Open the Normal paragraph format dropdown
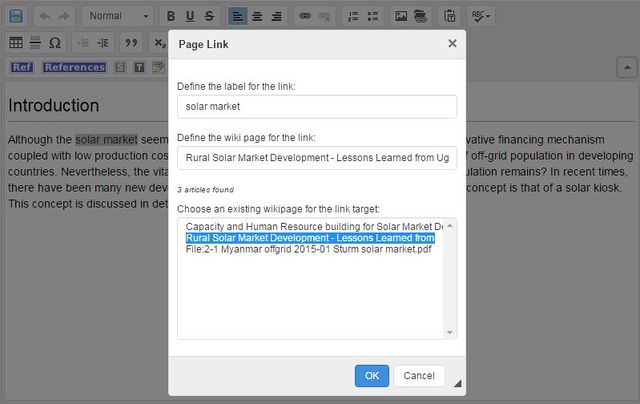The height and width of the screenshot is (404, 640). coord(119,16)
